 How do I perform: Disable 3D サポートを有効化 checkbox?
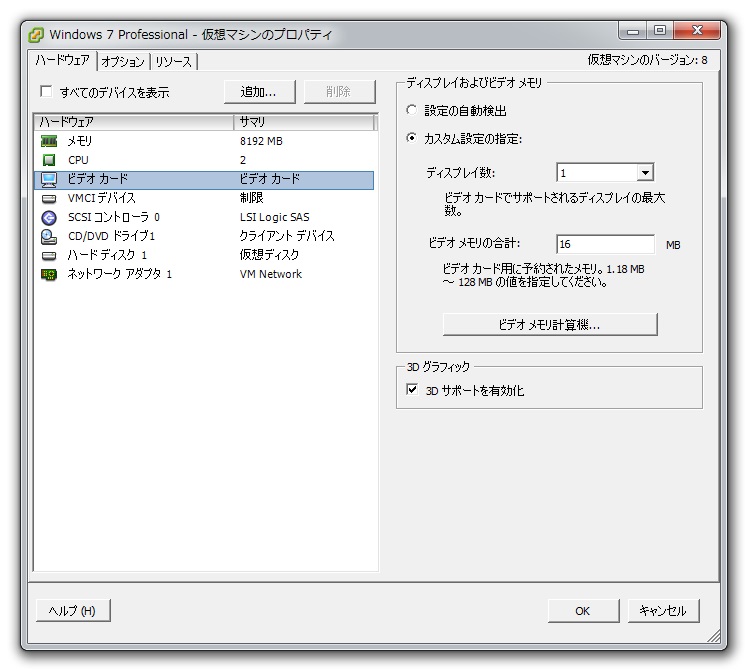tap(412, 389)
